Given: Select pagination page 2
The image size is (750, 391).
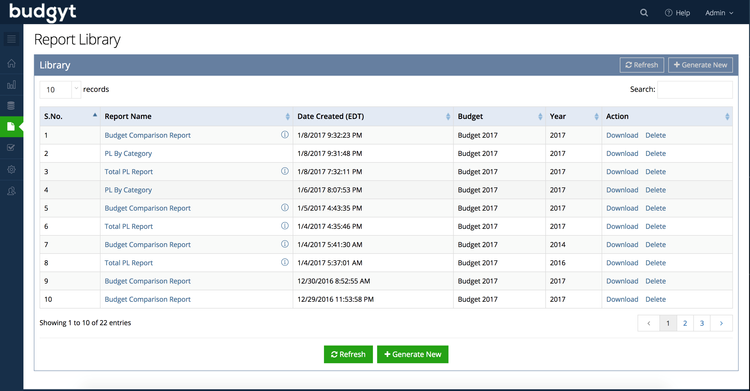Looking at the screenshot, I should (x=685, y=323).
